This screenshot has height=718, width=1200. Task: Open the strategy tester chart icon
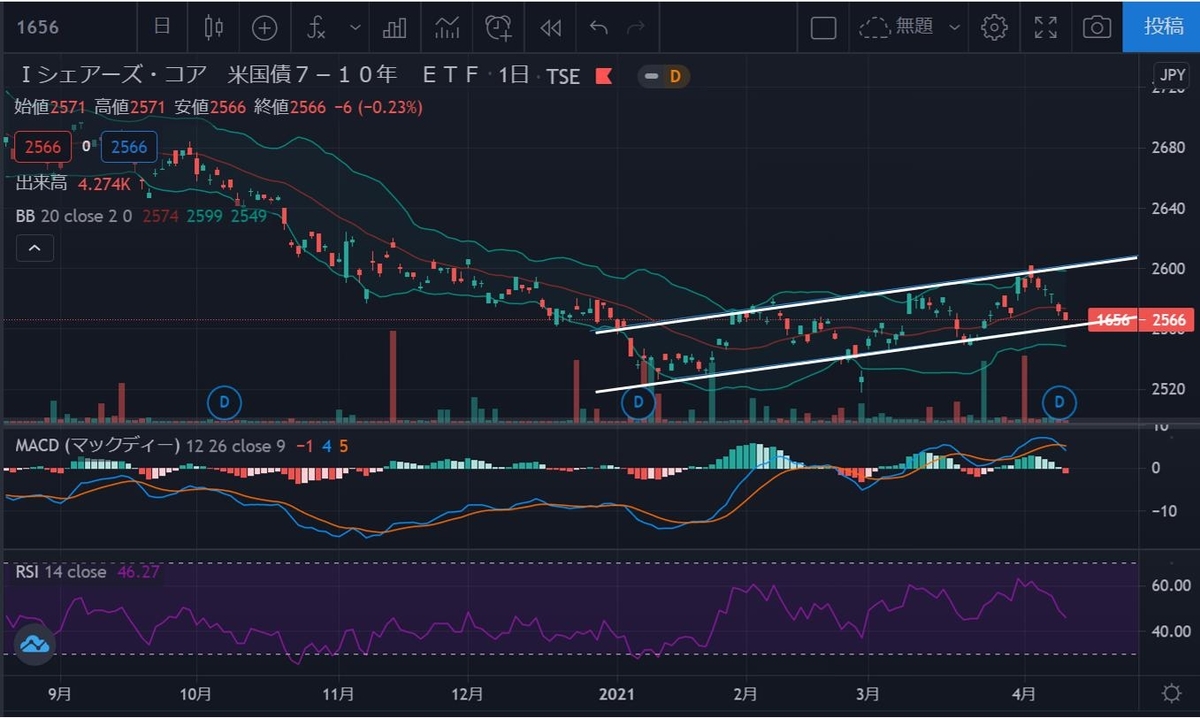[x=446, y=27]
